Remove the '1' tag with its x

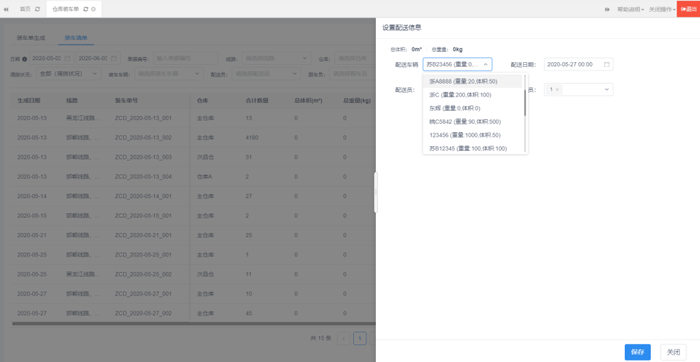[557, 89]
